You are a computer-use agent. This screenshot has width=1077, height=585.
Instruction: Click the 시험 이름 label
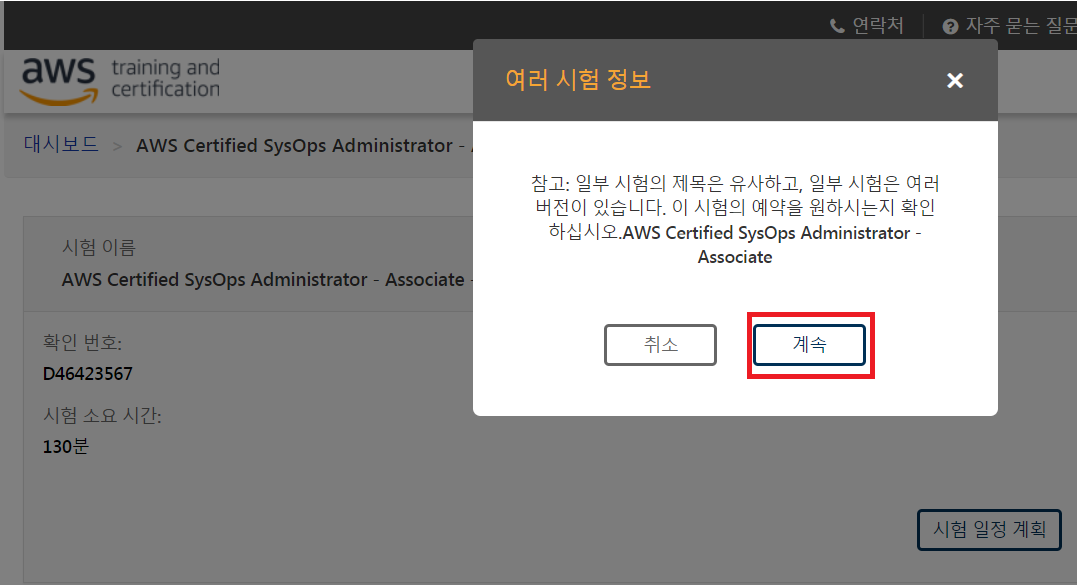(x=99, y=246)
